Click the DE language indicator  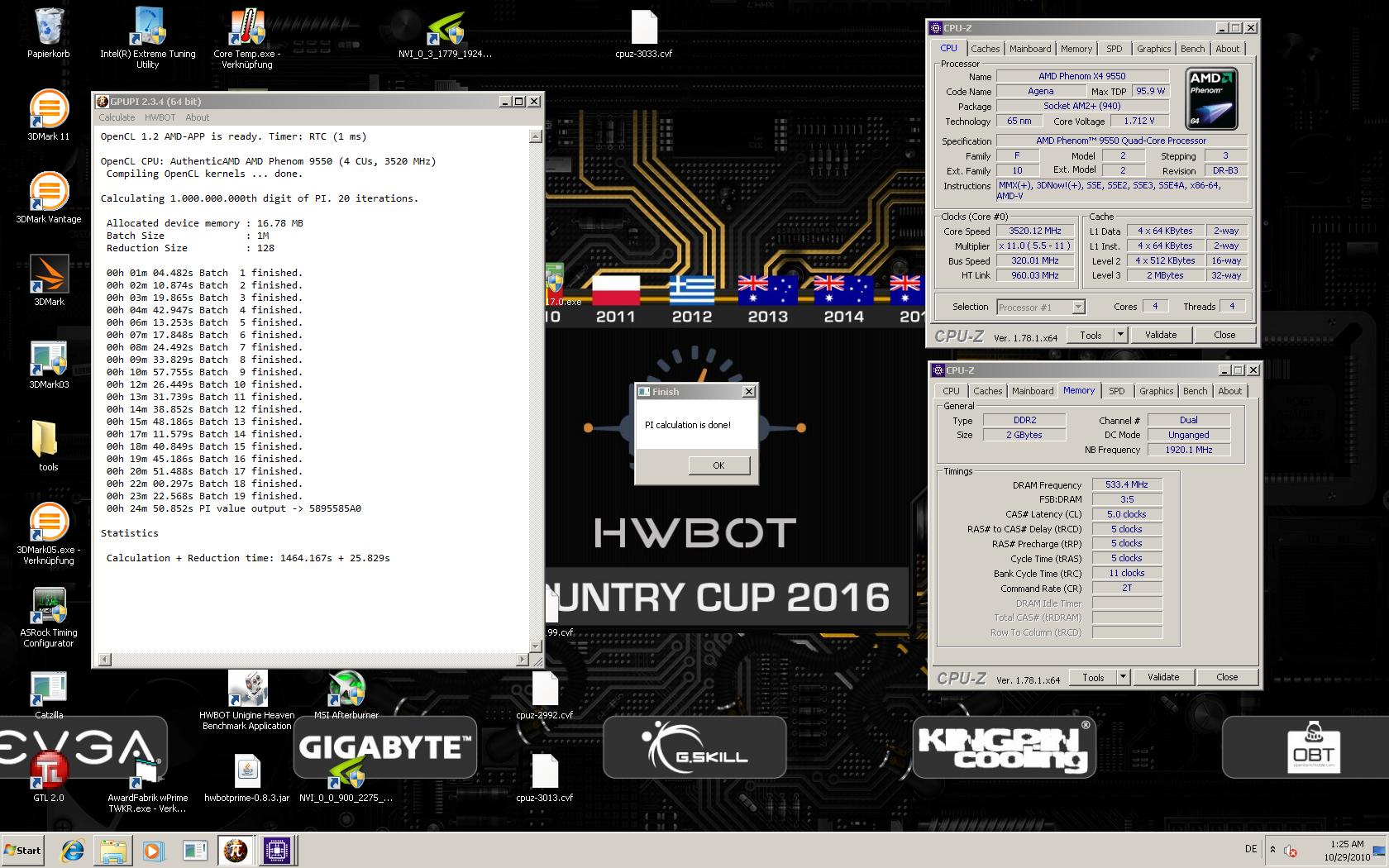(1251, 849)
